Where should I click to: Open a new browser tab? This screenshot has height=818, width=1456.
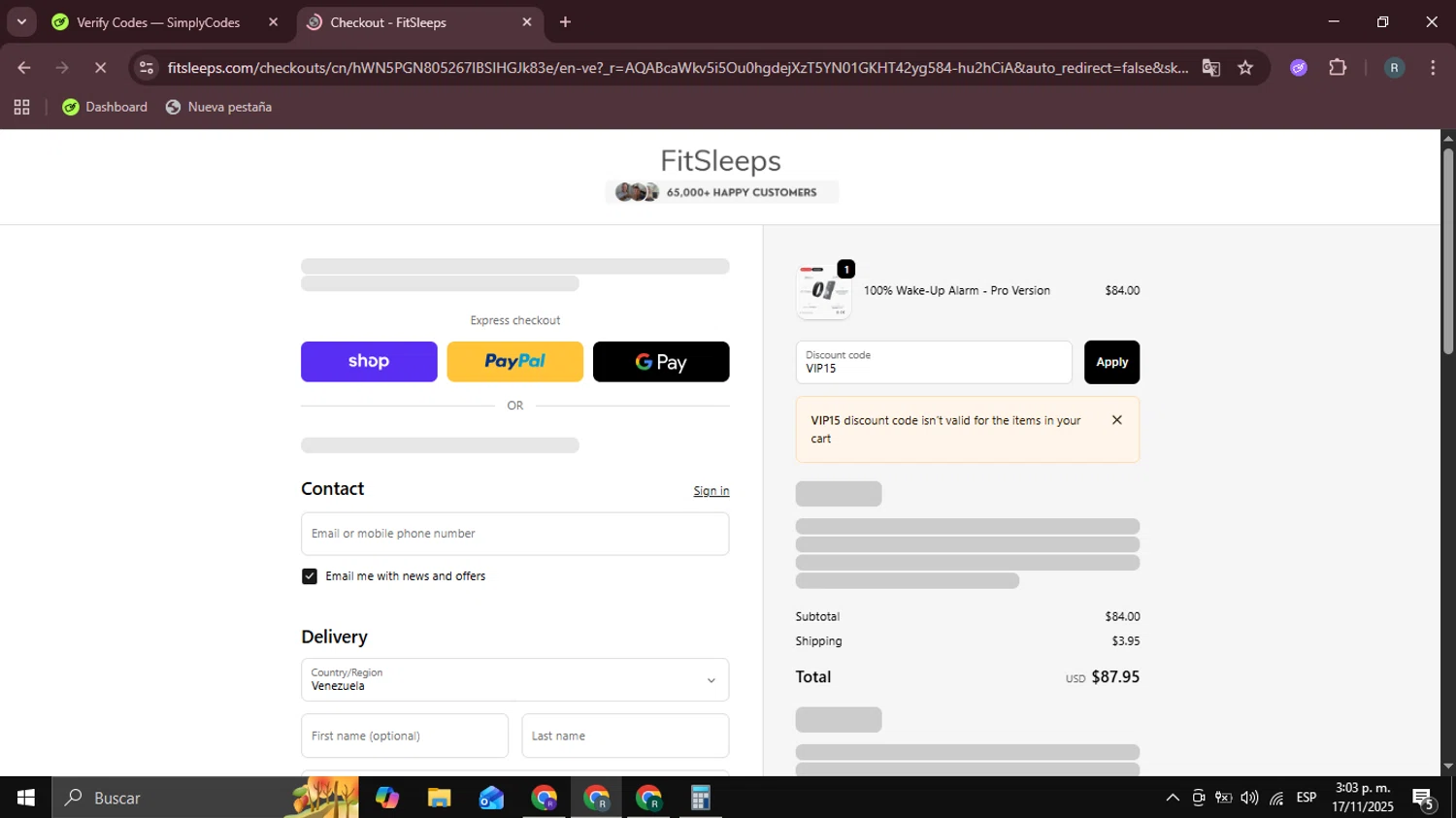pyautogui.click(x=565, y=22)
